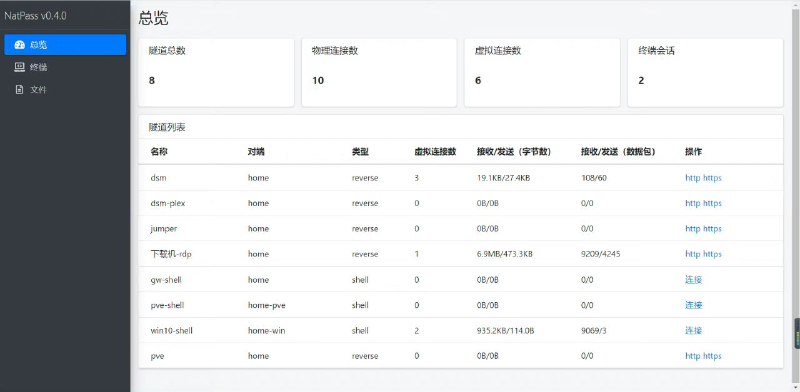This screenshot has width=800, height=392.
Task: Open http link for dsm-plex tunnel
Action: coord(692,203)
